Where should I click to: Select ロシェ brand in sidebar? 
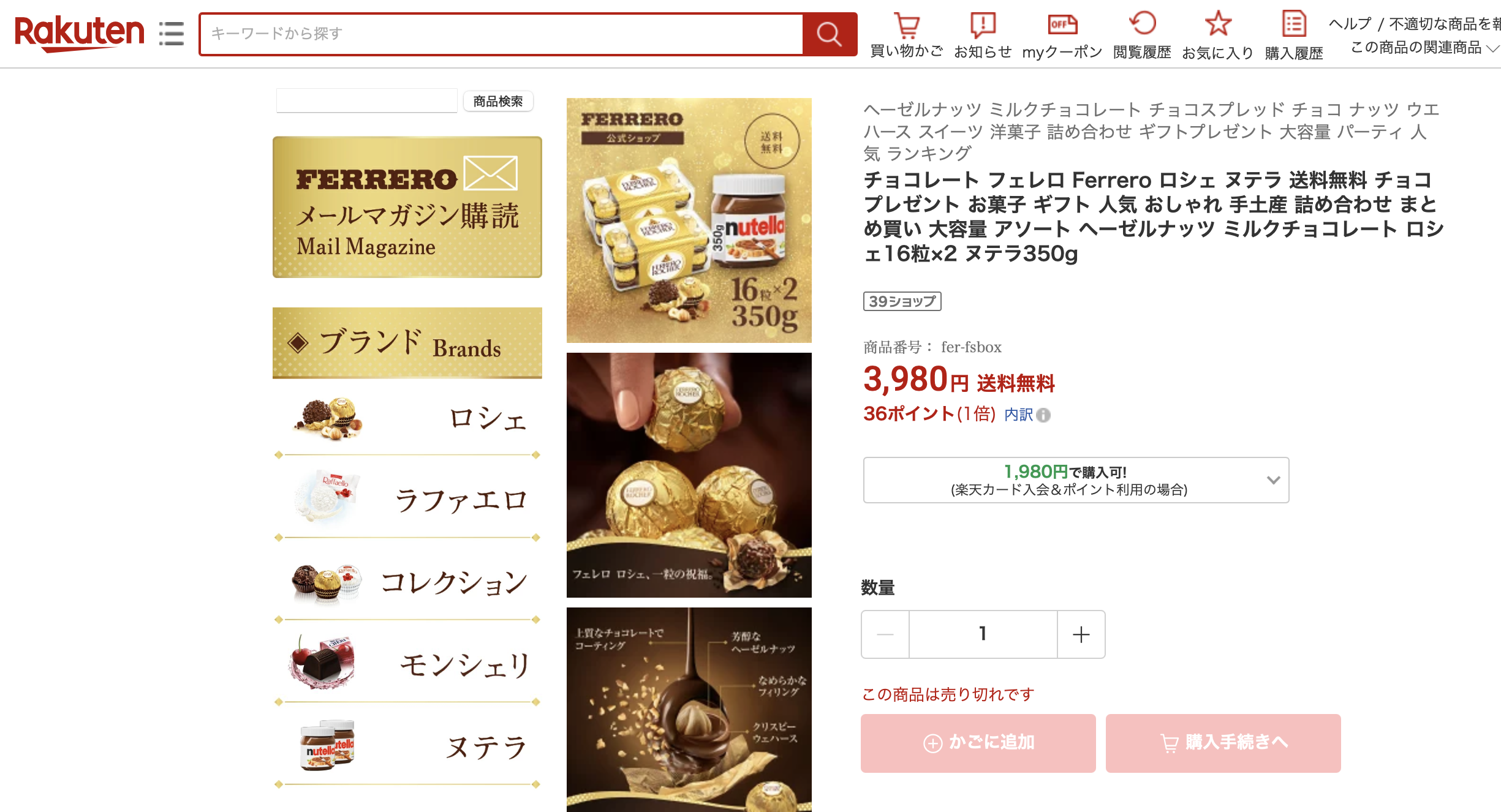point(407,419)
